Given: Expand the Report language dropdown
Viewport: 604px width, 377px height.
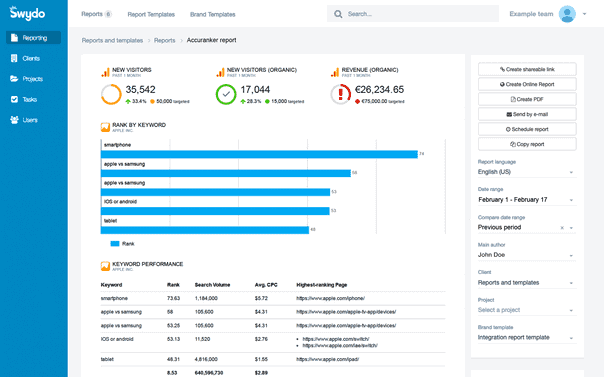Looking at the screenshot, I should click(527, 172).
